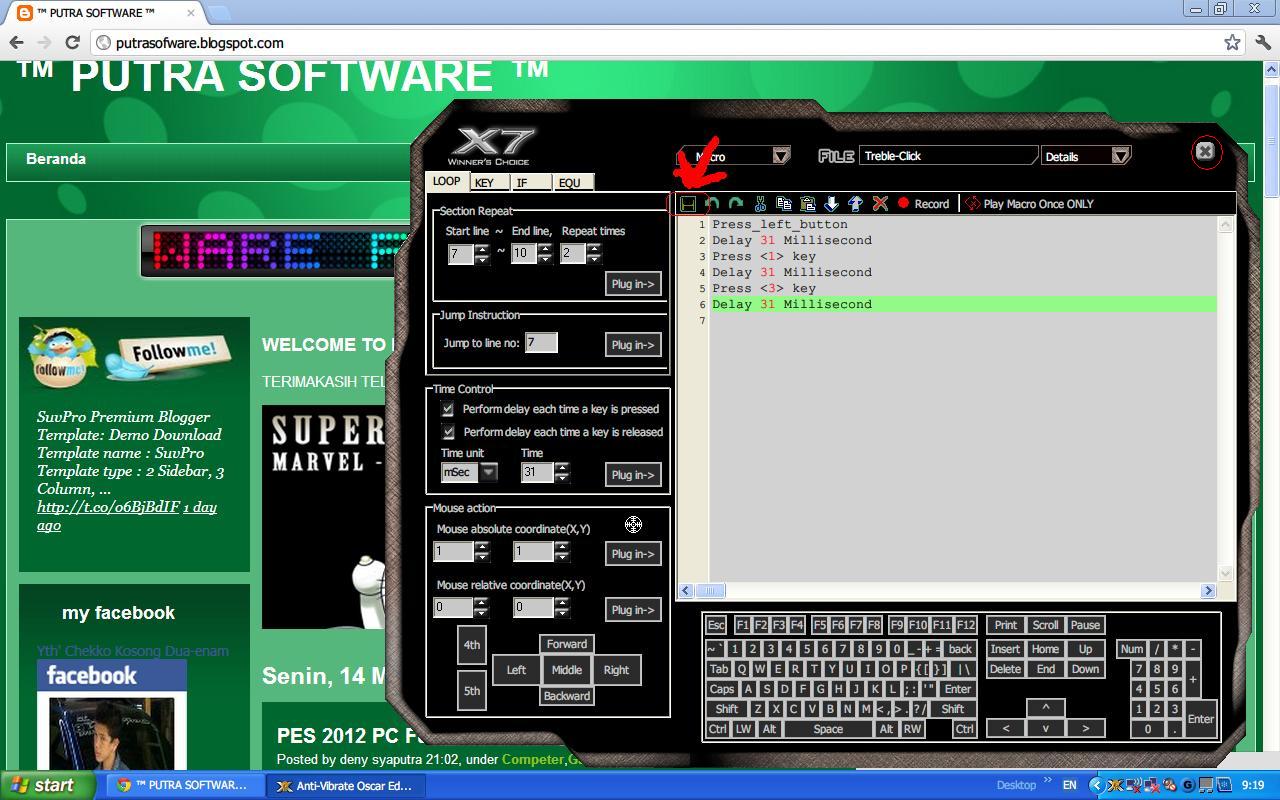
Task: Click Chrome's back arrow
Action: (16, 42)
